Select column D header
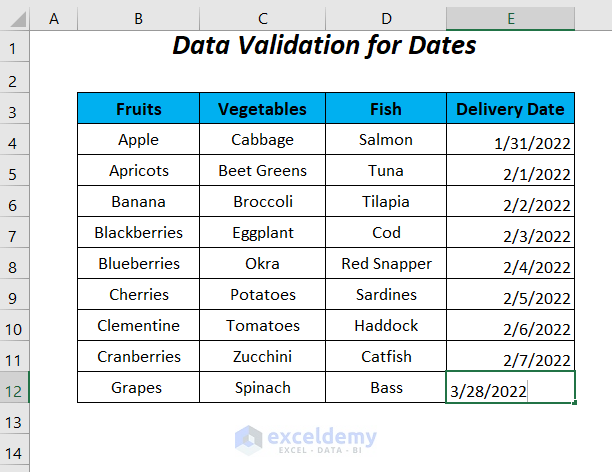Screen dimensions: 612x472 (385, 18)
